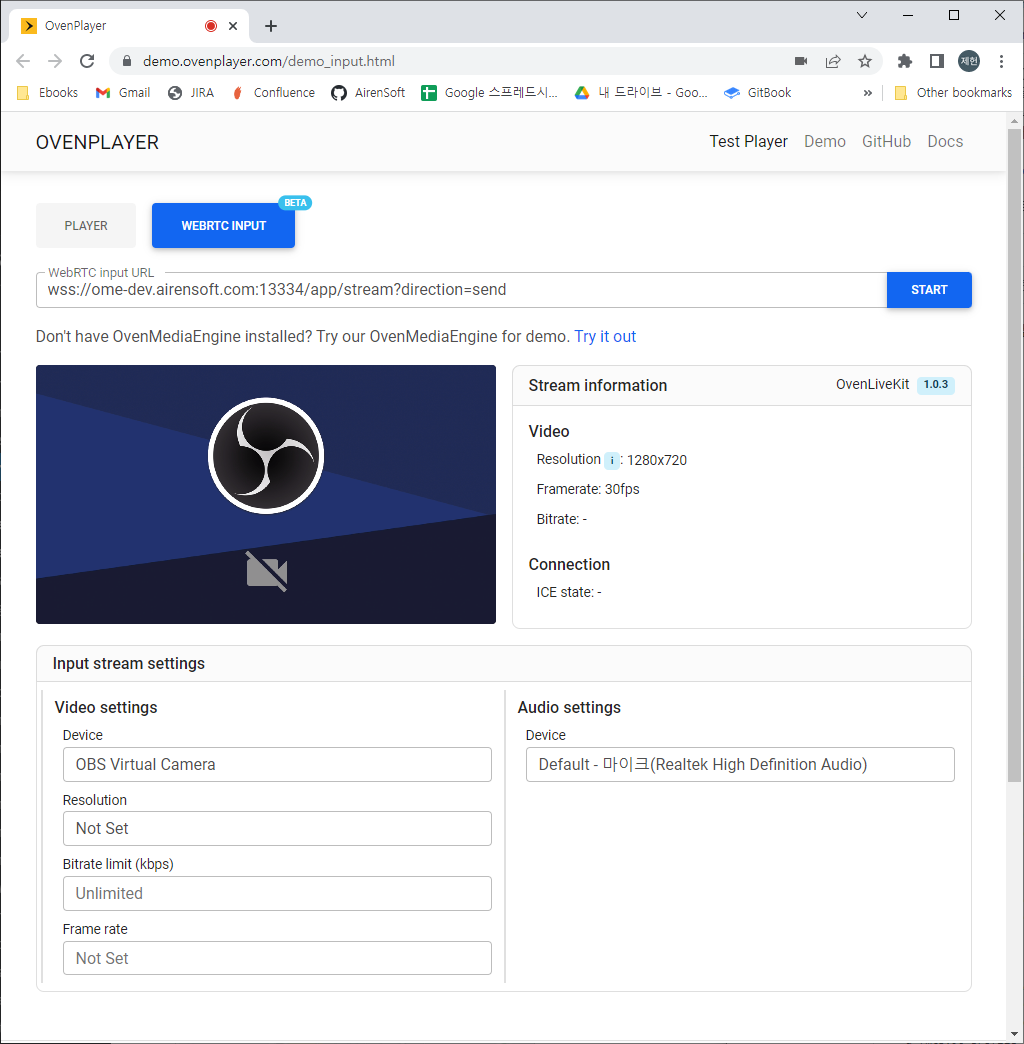The image size is (1024, 1044).
Task: Open the Frame rate dropdown
Action: point(277,957)
